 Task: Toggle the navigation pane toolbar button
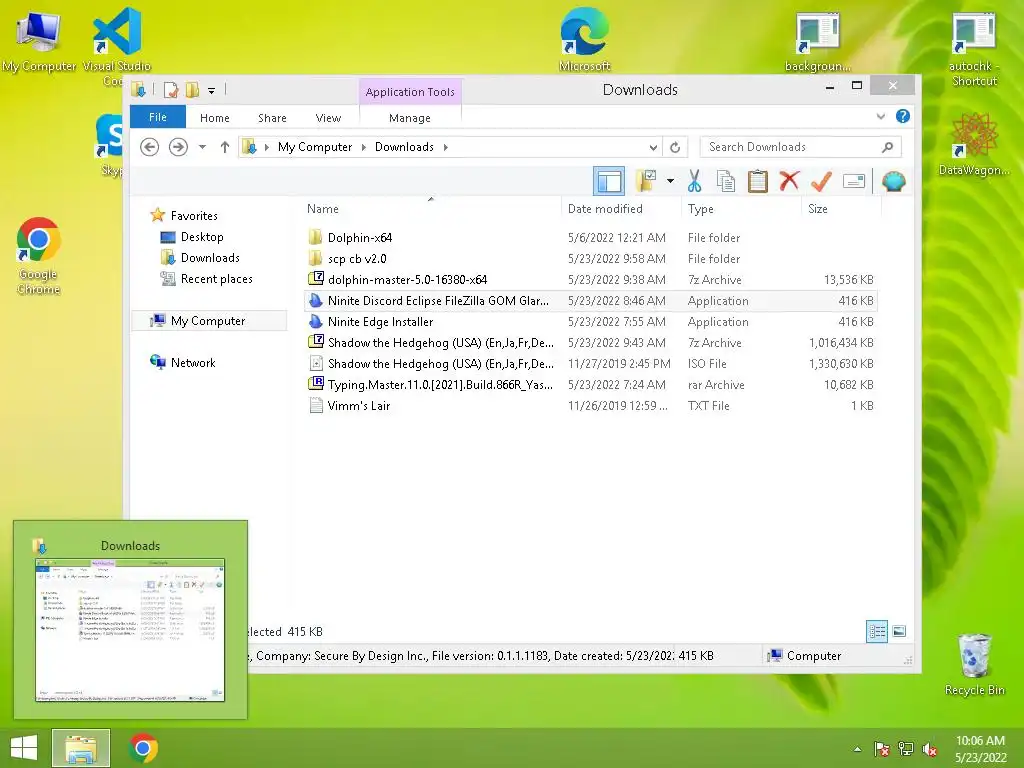tap(609, 181)
